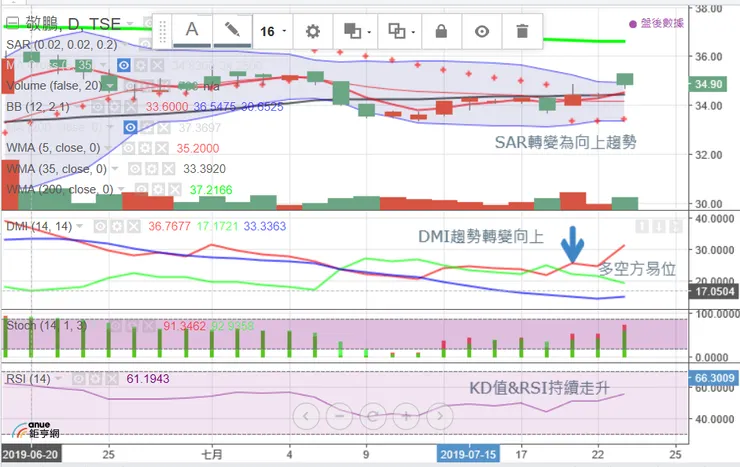Click the 2019-07-15 date marker
The image size is (740, 467).
(x=468, y=454)
